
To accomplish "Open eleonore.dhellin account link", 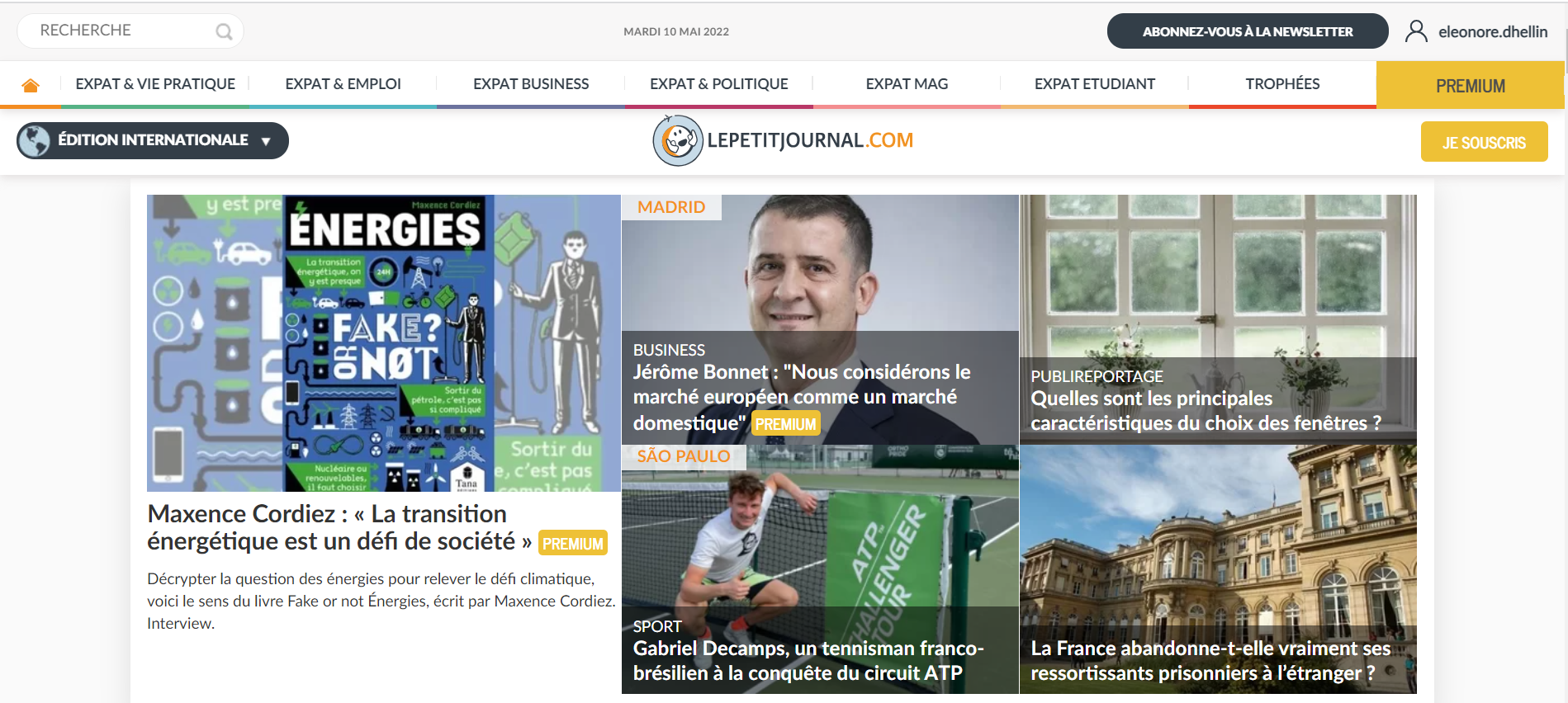I will pos(1493,31).
